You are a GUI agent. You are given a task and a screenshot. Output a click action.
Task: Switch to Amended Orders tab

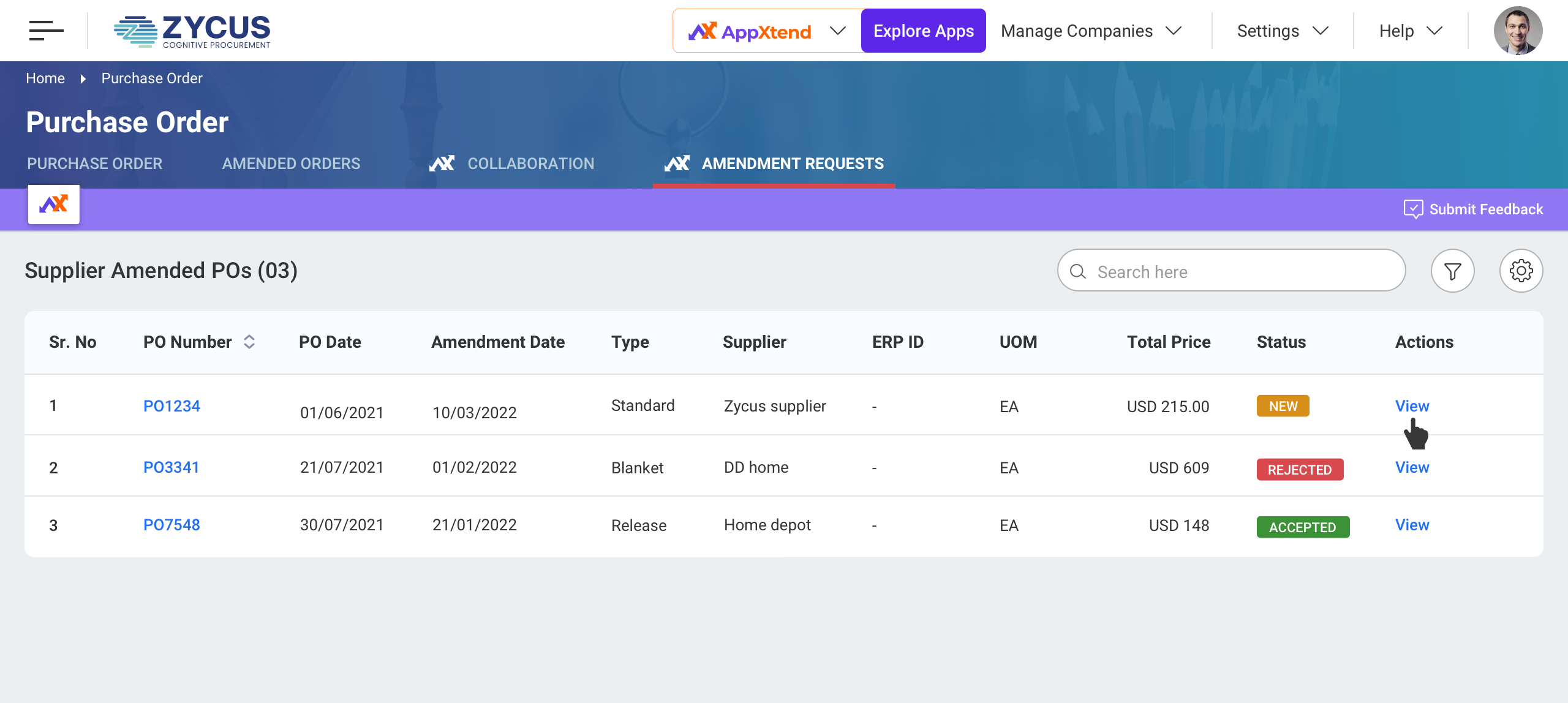291,164
